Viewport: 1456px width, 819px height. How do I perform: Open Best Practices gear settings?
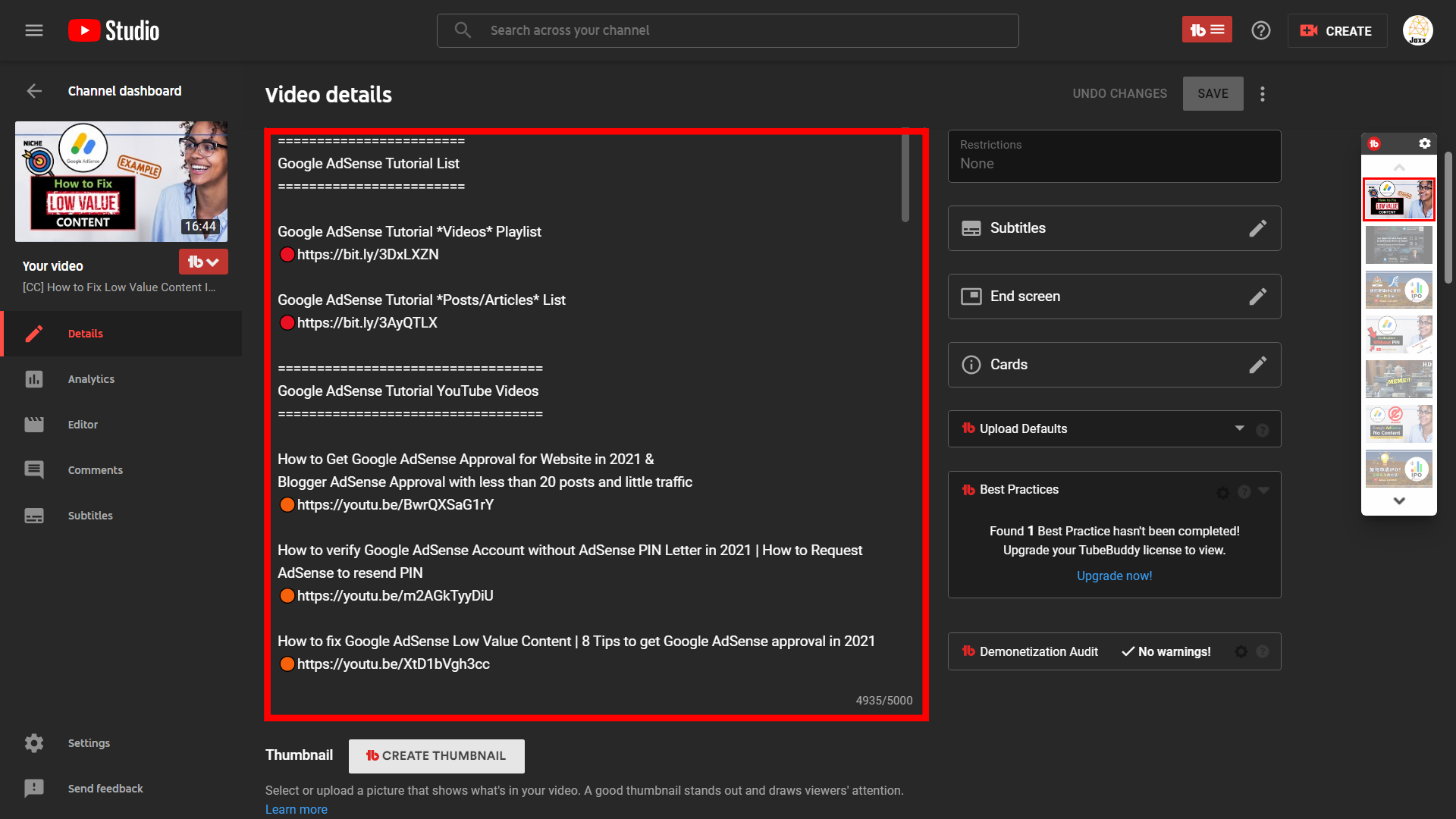[x=1223, y=493]
